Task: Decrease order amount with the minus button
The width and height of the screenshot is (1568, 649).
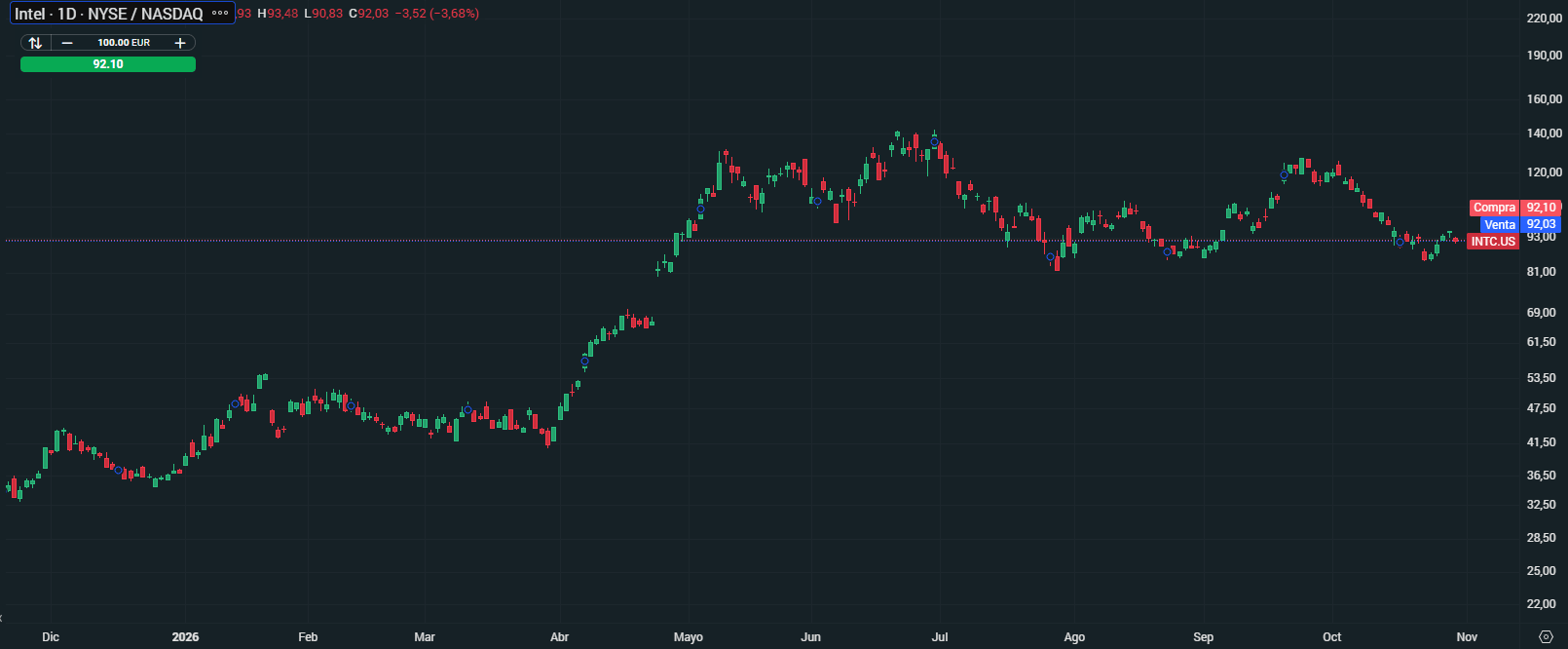Action: [67, 43]
